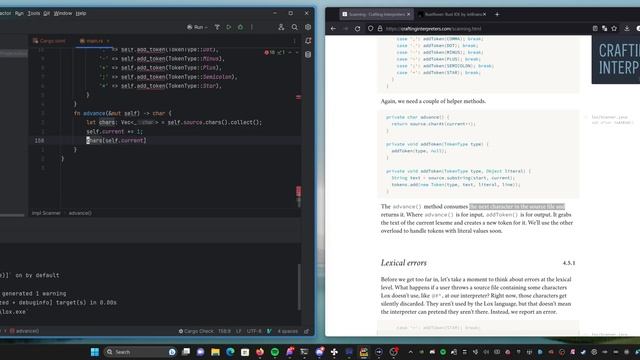Screen dimensions: 640x360
Task: Open the Window menu in the IDE
Action: [63, 13]
